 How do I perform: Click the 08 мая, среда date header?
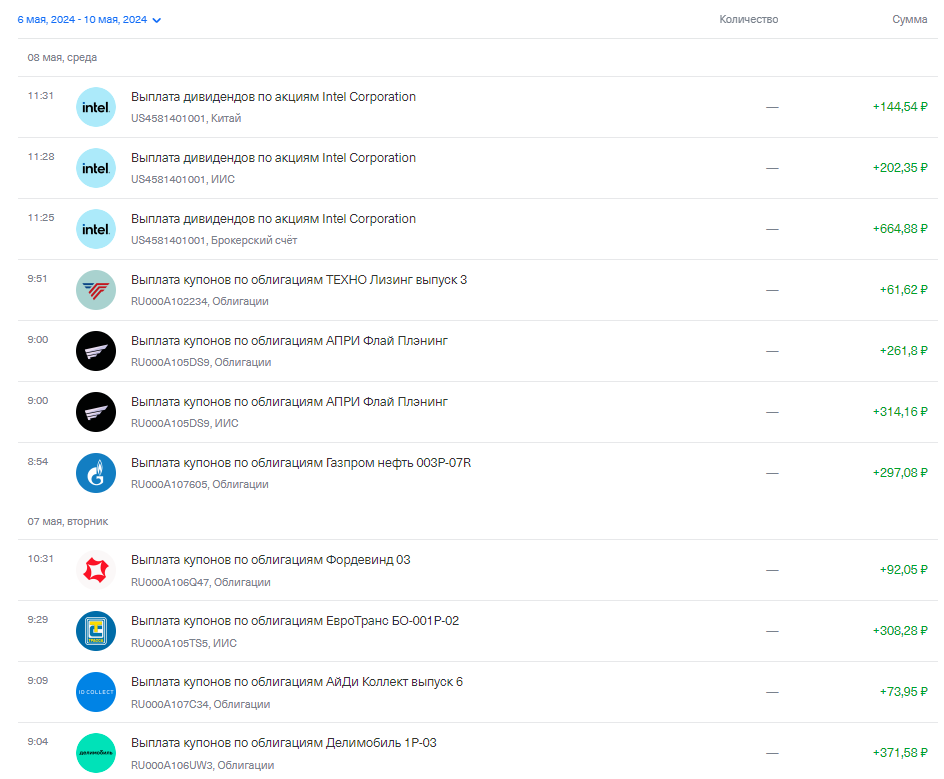click(x=62, y=58)
